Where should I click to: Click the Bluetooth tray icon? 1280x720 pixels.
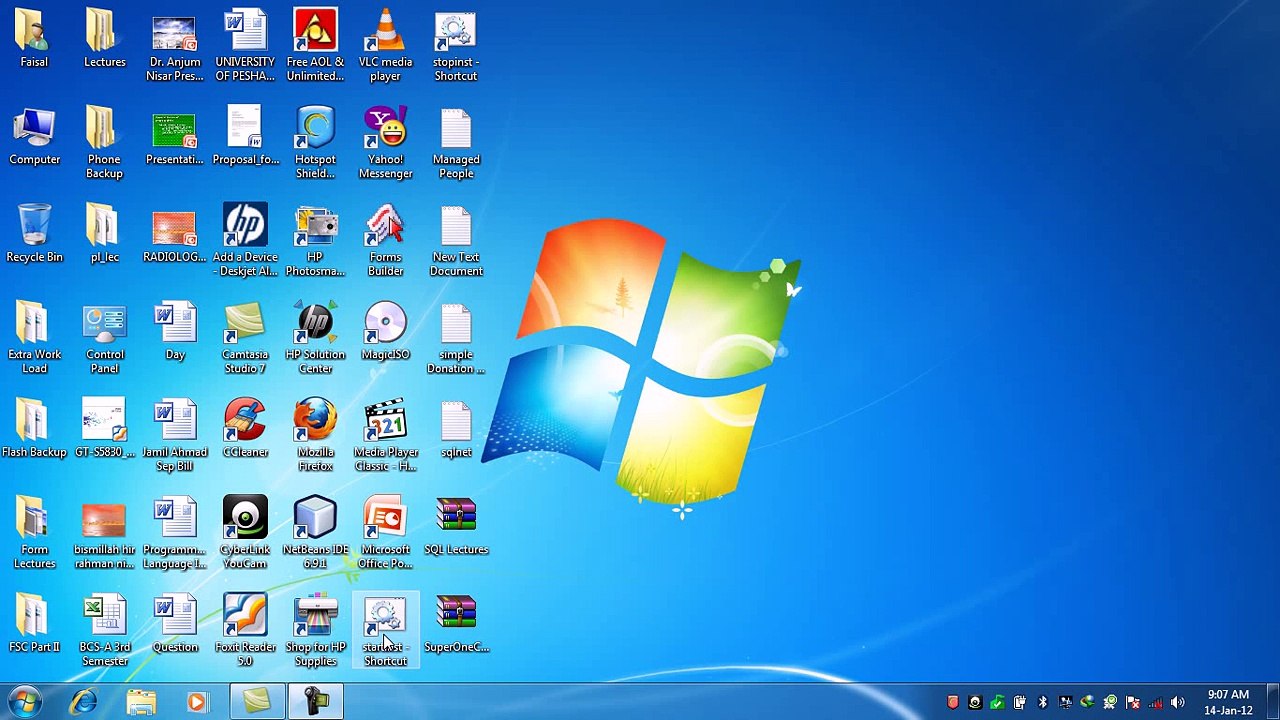[x=1042, y=702]
